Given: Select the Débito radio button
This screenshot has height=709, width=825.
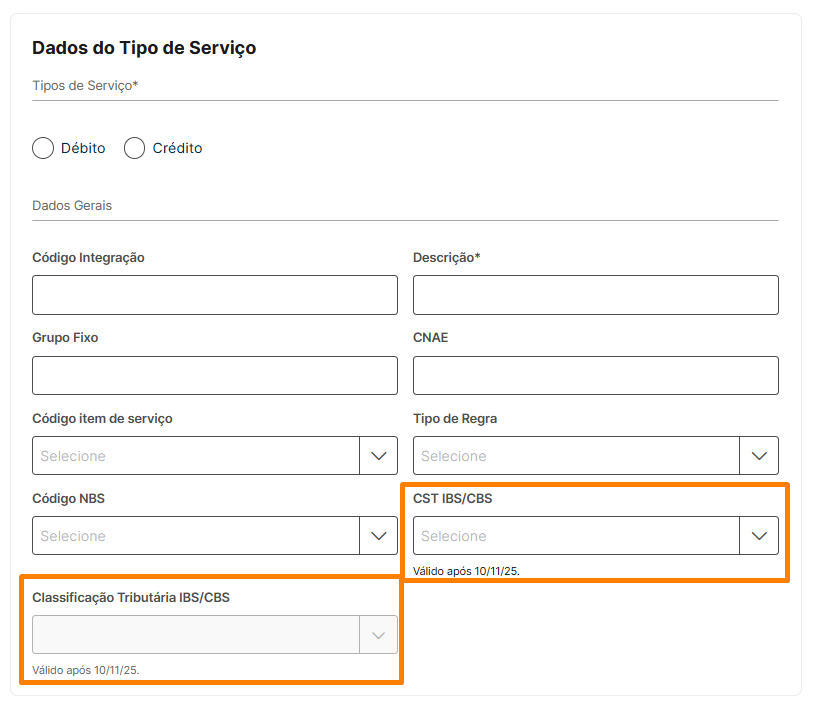Looking at the screenshot, I should [x=43, y=148].
